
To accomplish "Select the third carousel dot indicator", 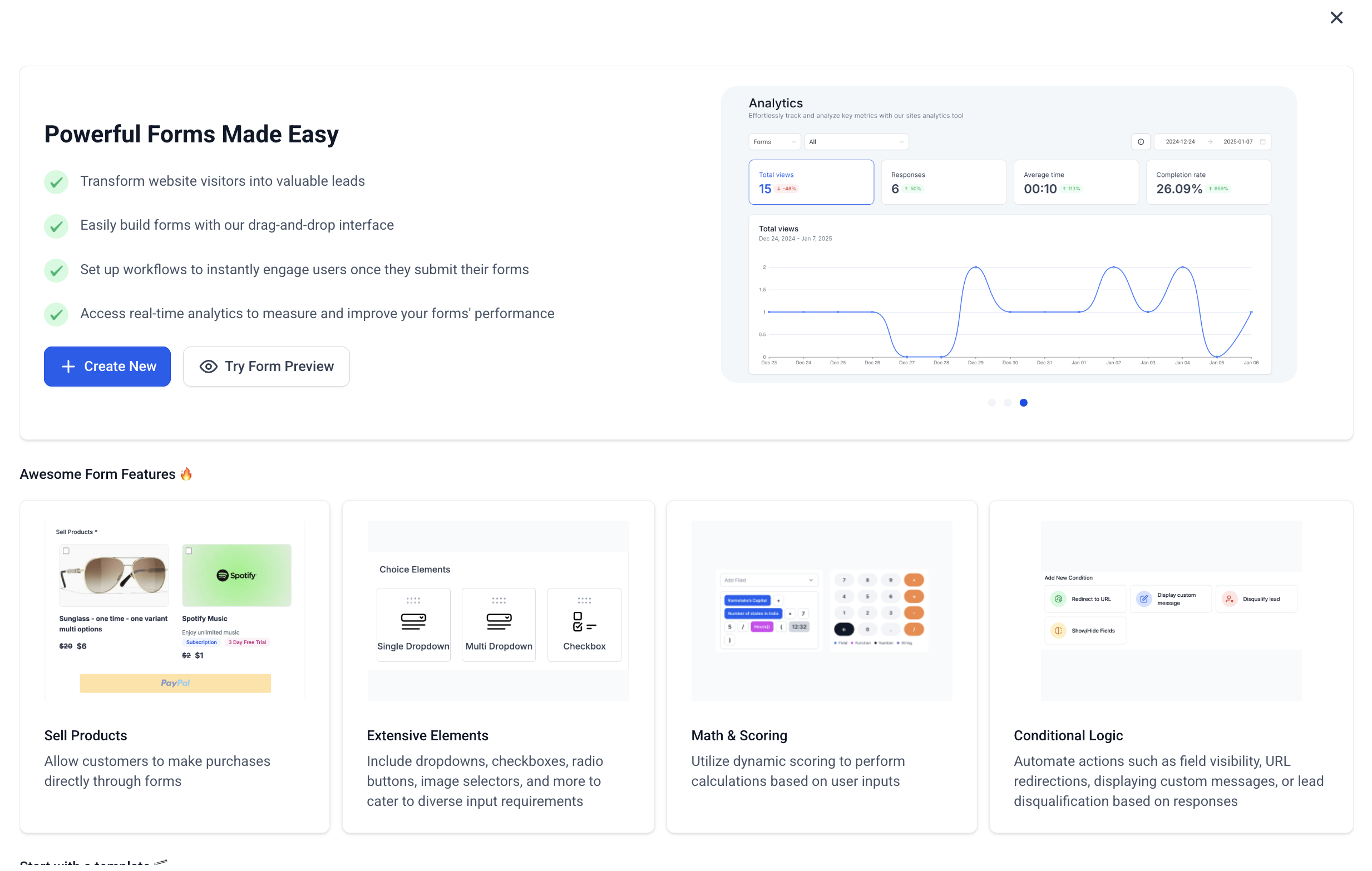I will pyautogui.click(x=1023, y=403).
